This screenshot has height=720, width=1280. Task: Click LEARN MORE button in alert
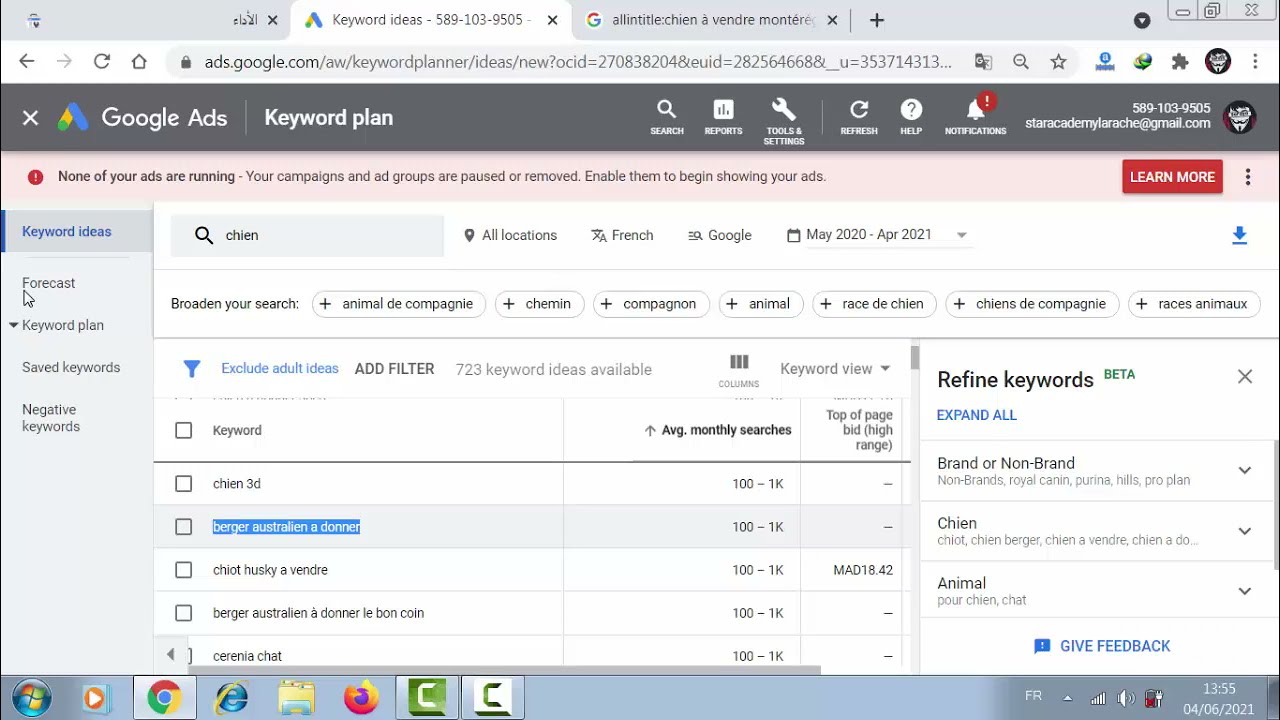coord(1172,177)
